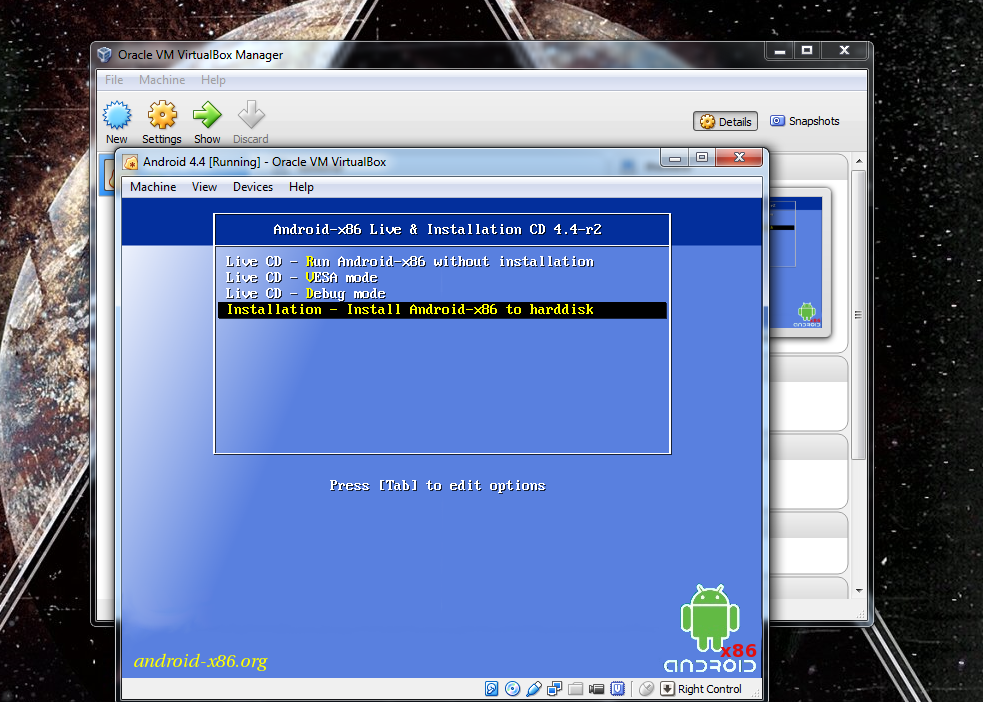Click 'Right Control' host key text
This screenshot has width=983, height=702.
click(710, 689)
